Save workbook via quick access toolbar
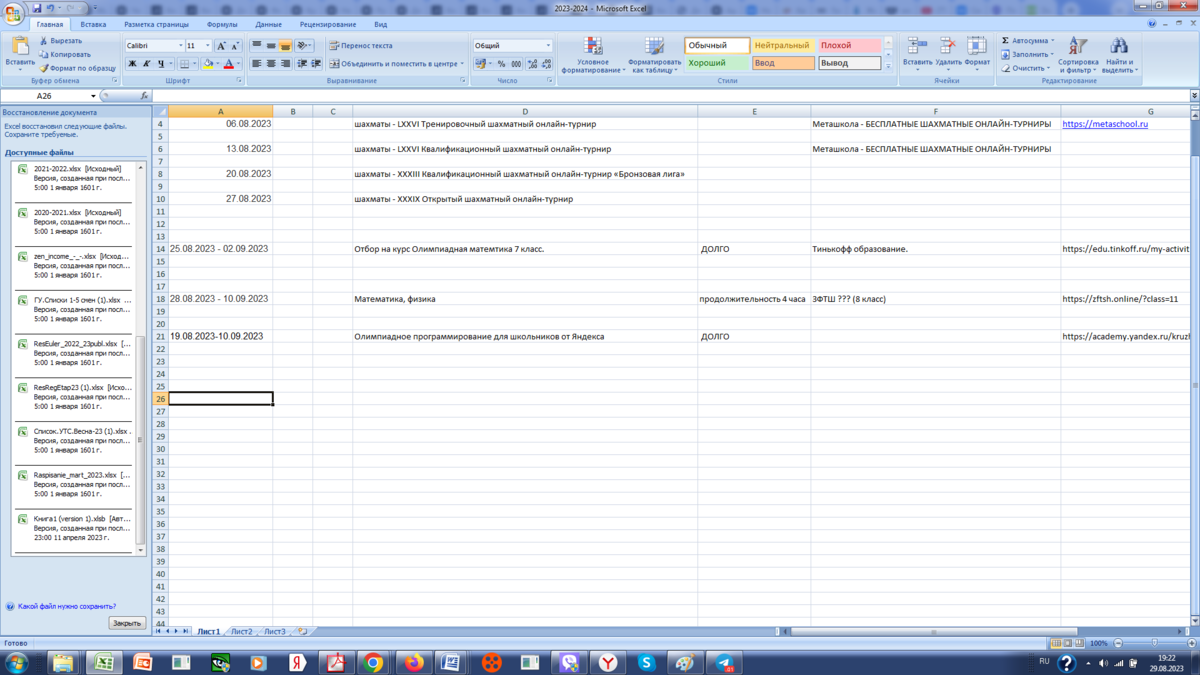Viewport: 1200px width, 675px height. (37, 8)
